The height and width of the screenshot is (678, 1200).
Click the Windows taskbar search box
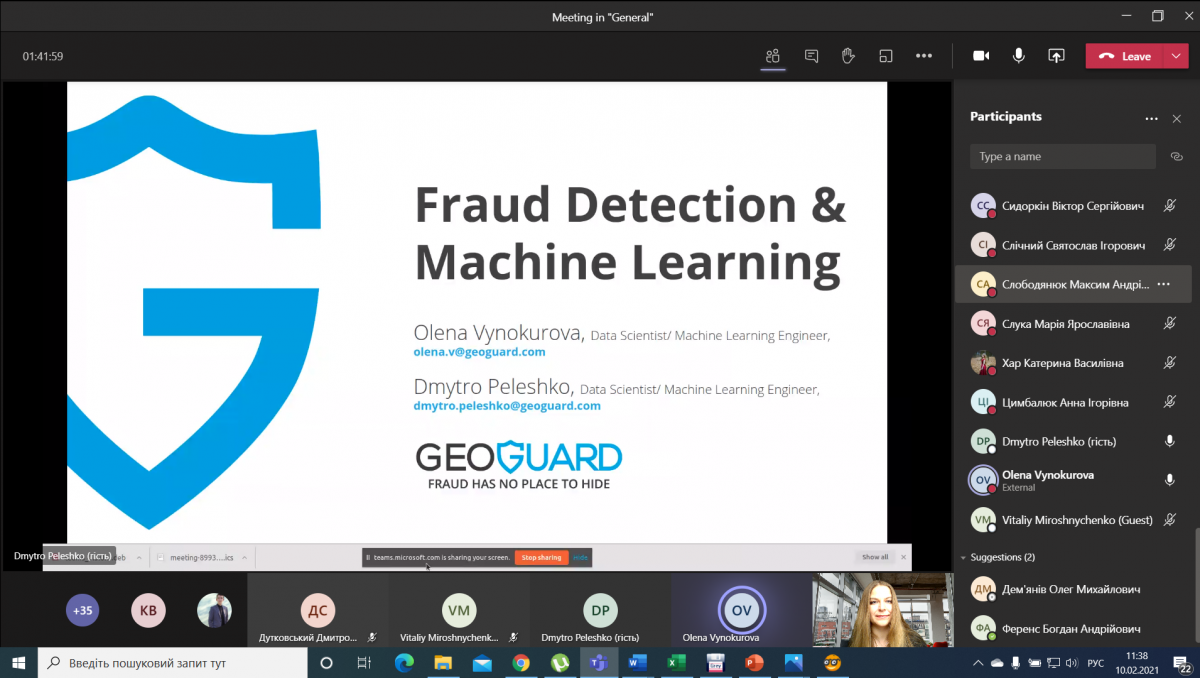coord(172,662)
